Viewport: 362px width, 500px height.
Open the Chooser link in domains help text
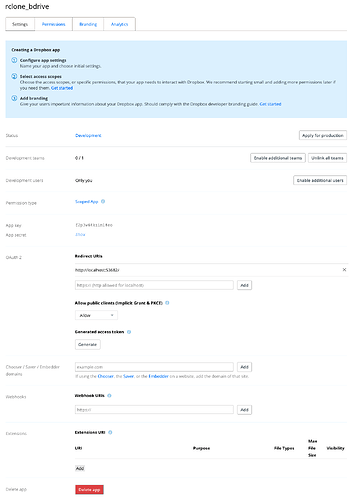pos(106,376)
